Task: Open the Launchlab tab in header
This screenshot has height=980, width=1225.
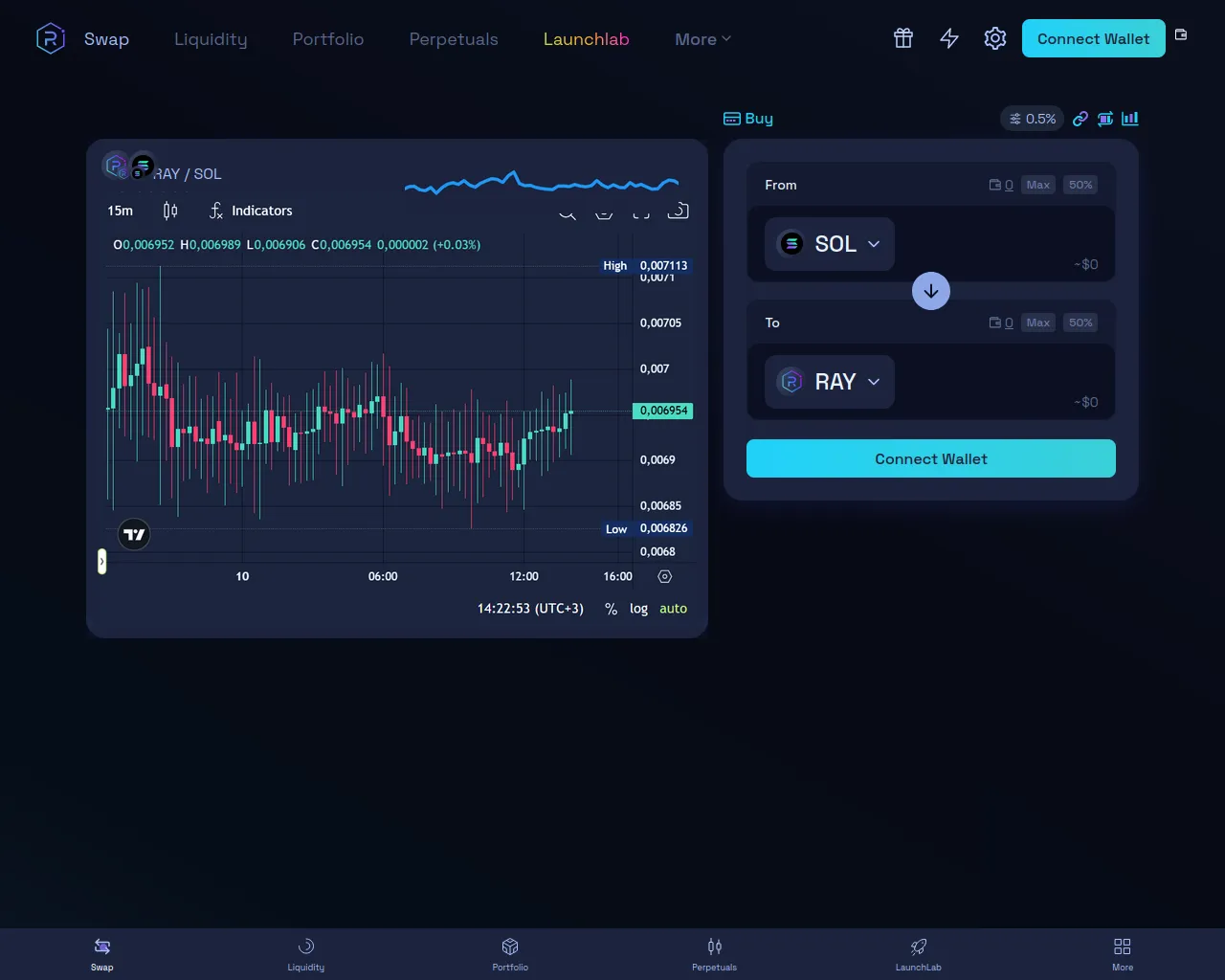Action: point(586,39)
